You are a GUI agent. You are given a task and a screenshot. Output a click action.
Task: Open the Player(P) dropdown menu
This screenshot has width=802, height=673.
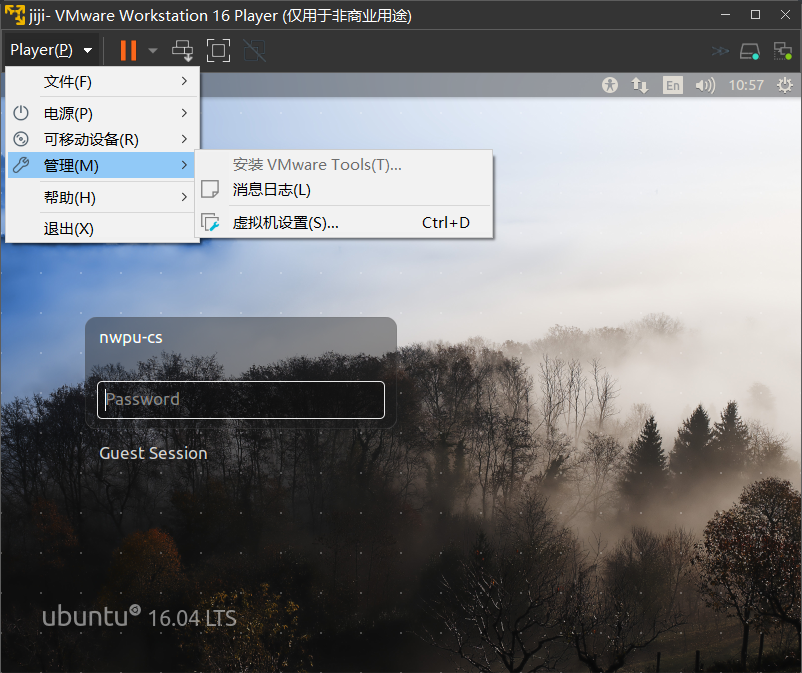pos(51,50)
